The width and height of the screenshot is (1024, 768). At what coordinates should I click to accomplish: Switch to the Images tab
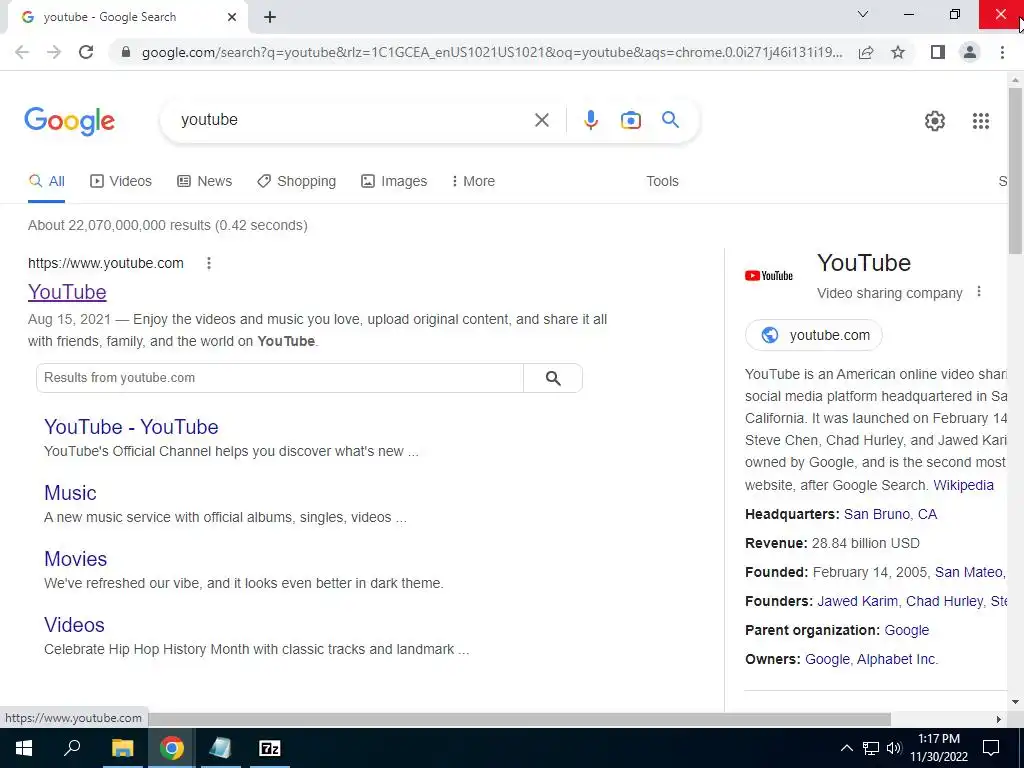[394, 182]
